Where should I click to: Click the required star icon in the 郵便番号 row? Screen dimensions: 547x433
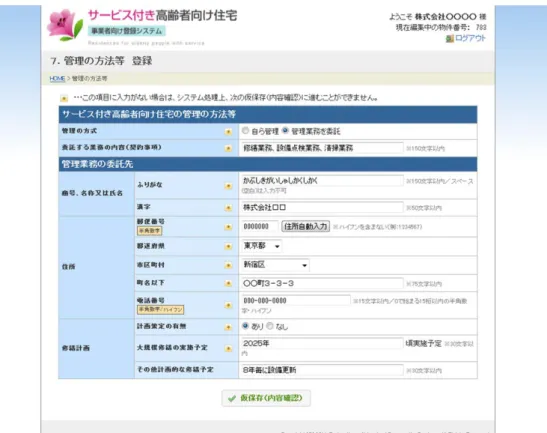pos(228,227)
